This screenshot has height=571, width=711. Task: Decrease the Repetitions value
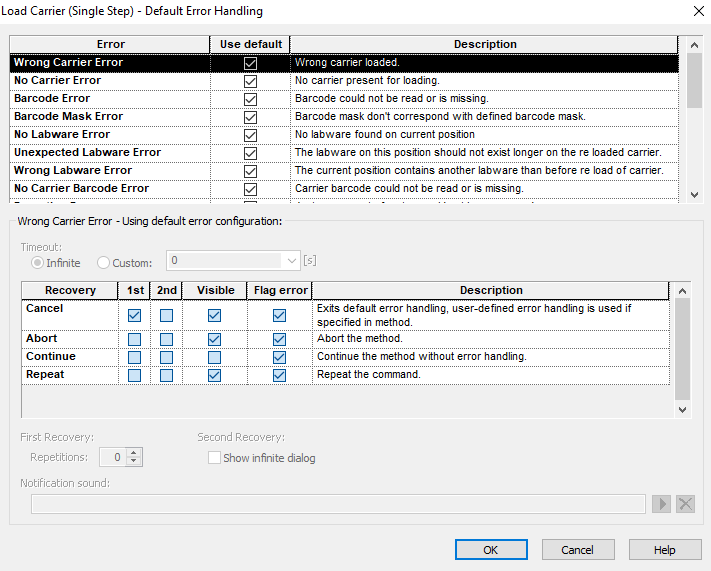[x=135, y=462]
